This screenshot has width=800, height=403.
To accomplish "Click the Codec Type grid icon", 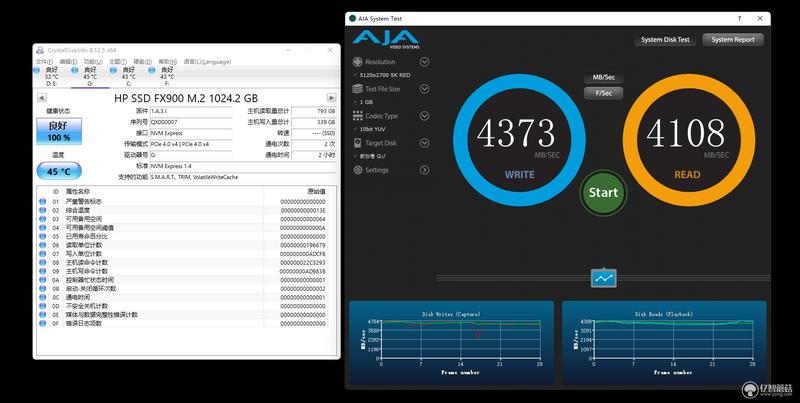I will [358, 116].
